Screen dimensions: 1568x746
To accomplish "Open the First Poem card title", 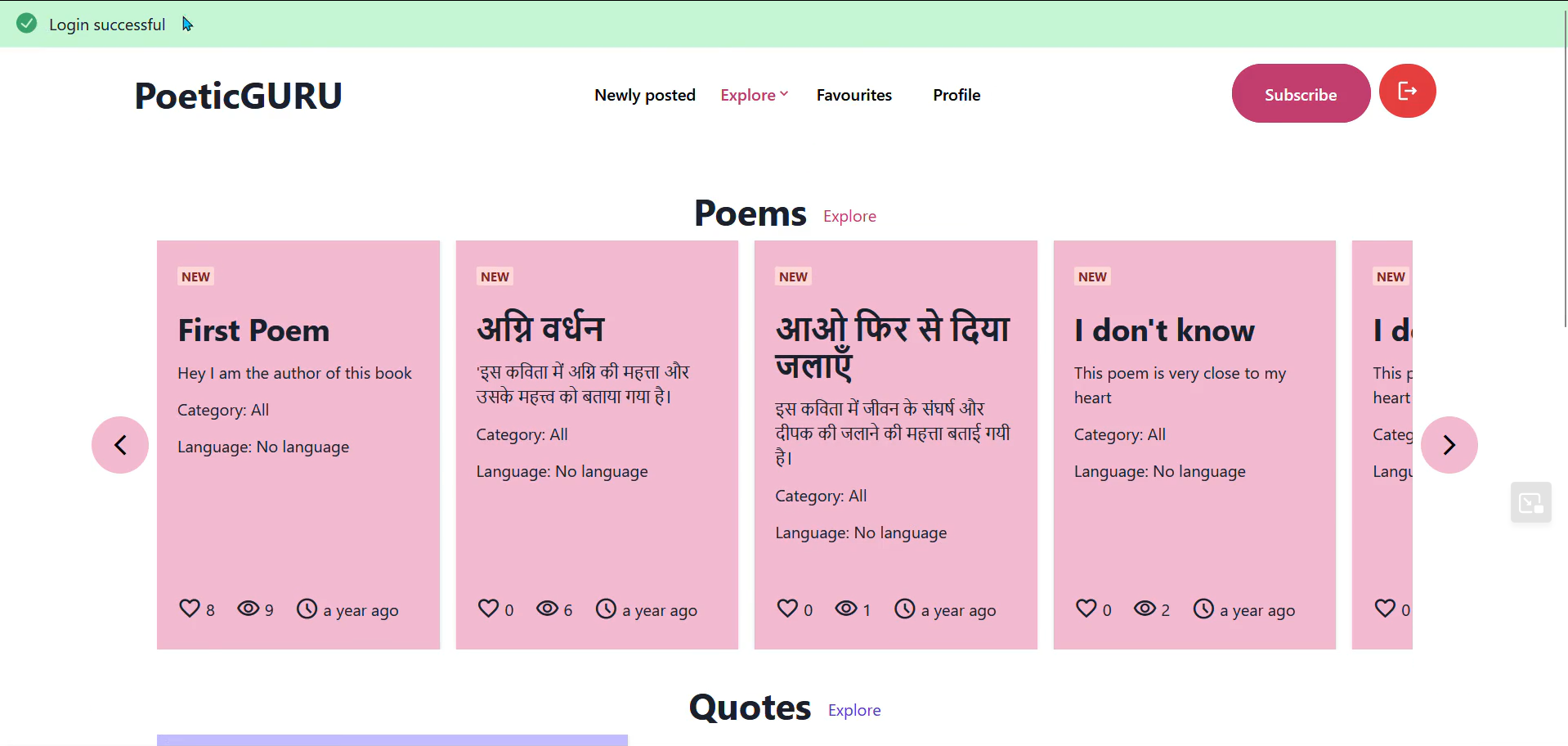I will point(253,330).
